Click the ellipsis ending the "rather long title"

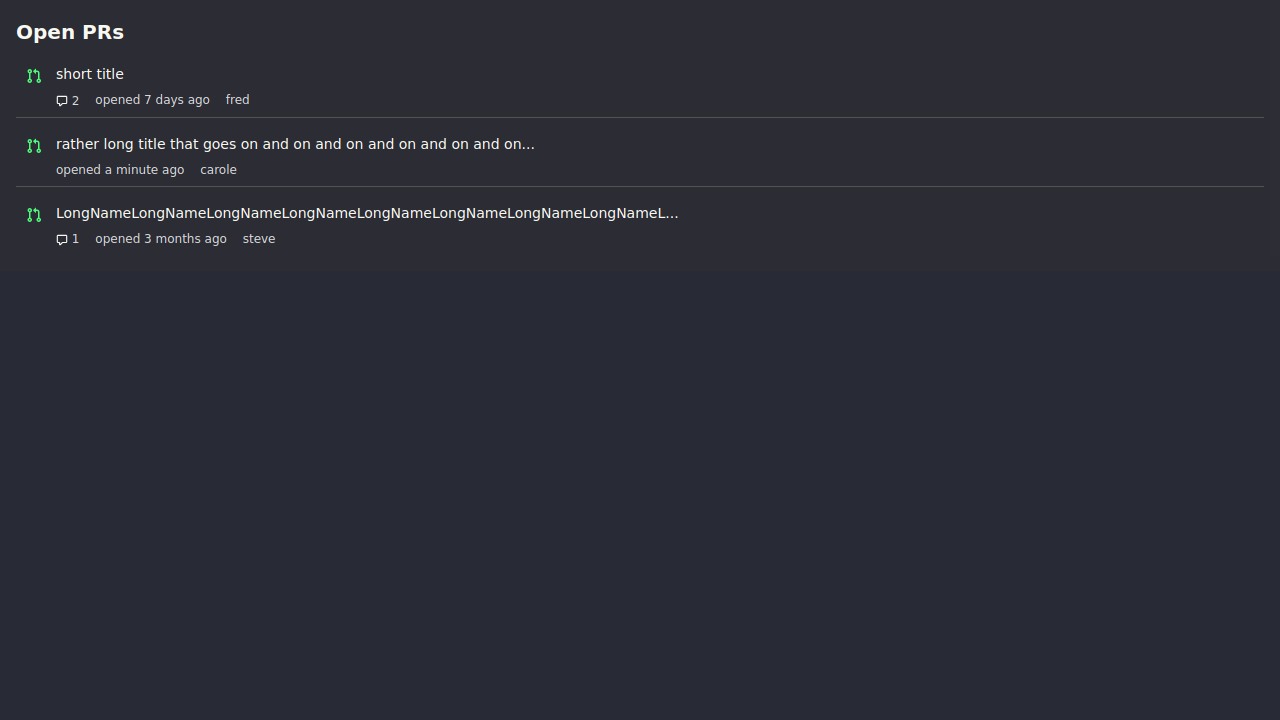(528, 145)
